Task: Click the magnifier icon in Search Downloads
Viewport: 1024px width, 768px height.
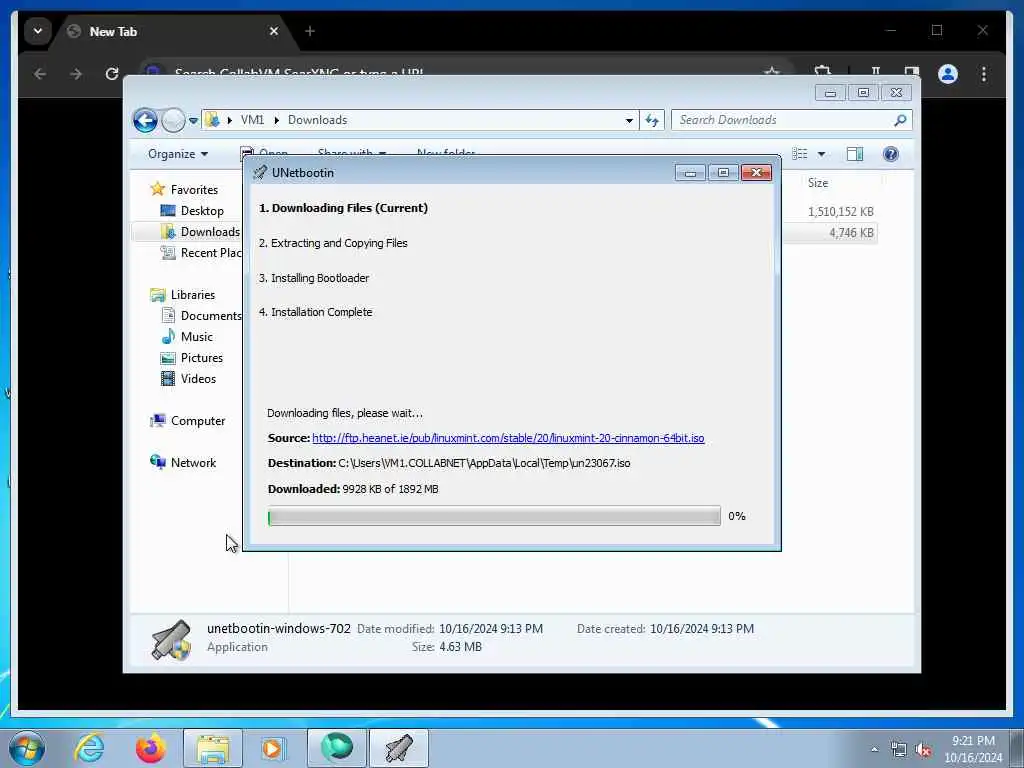Action: coord(900,120)
